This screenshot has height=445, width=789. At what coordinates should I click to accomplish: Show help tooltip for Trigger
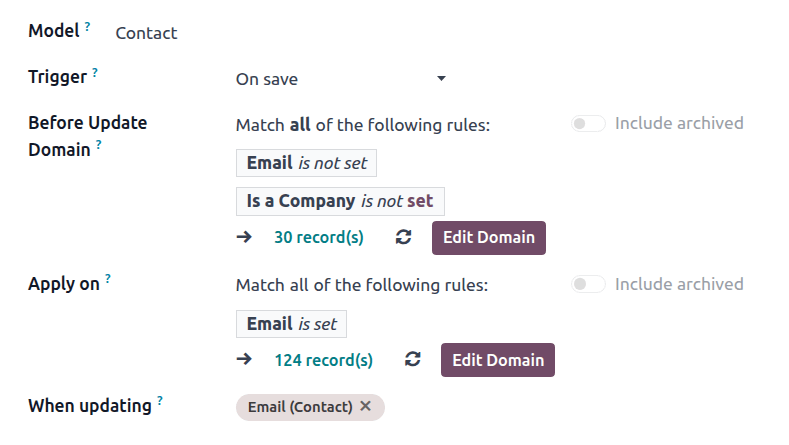95,73
